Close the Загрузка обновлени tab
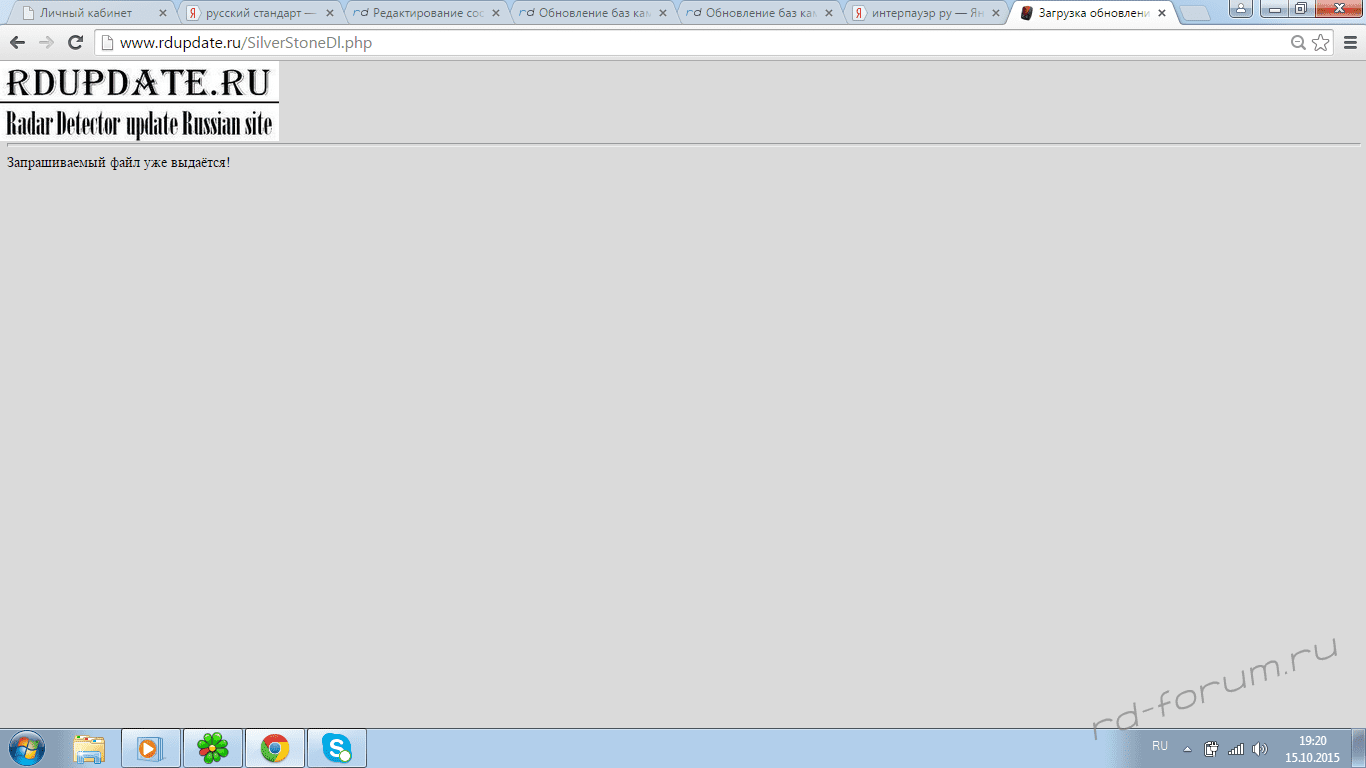Image resolution: width=1366 pixels, height=768 pixels. [x=1162, y=14]
